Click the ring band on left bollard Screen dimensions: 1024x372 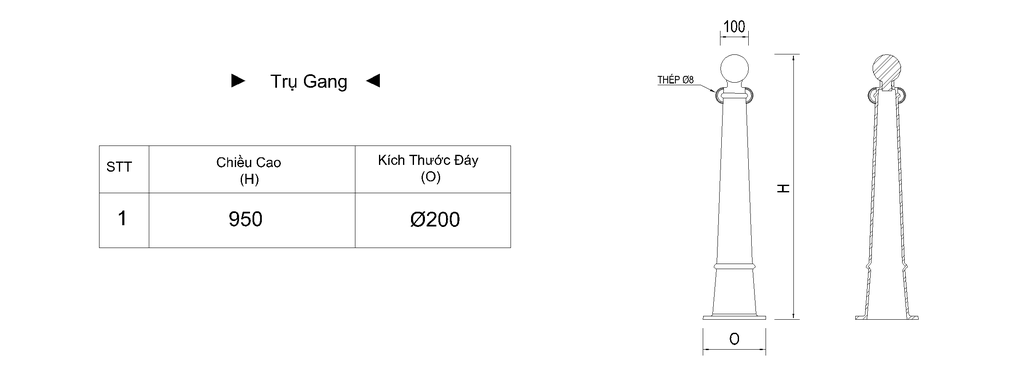pyautogui.click(x=734, y=268)
